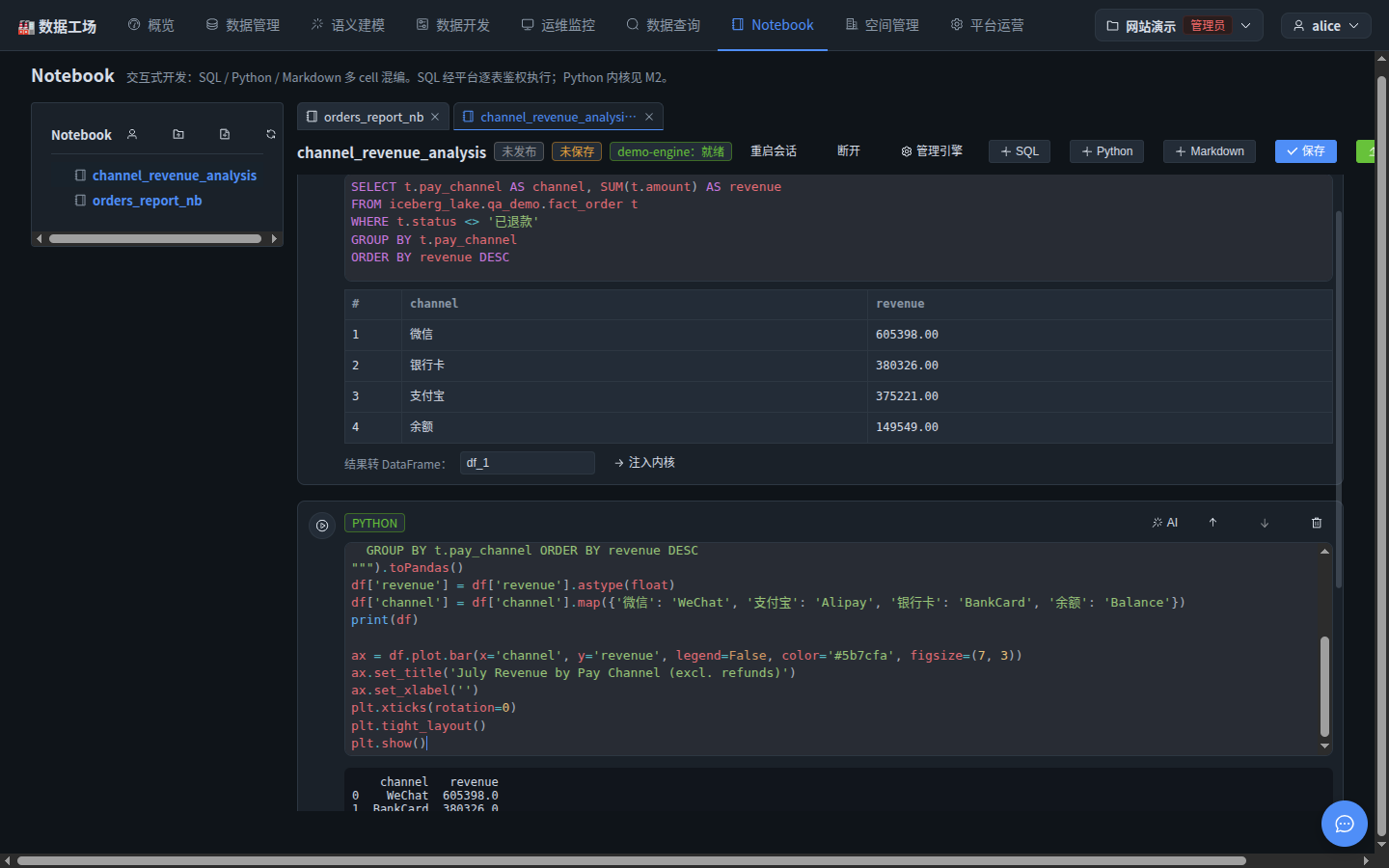Select the 微信 result cell
This screenshot has width=1389, height=868.
tap(635, 335)
